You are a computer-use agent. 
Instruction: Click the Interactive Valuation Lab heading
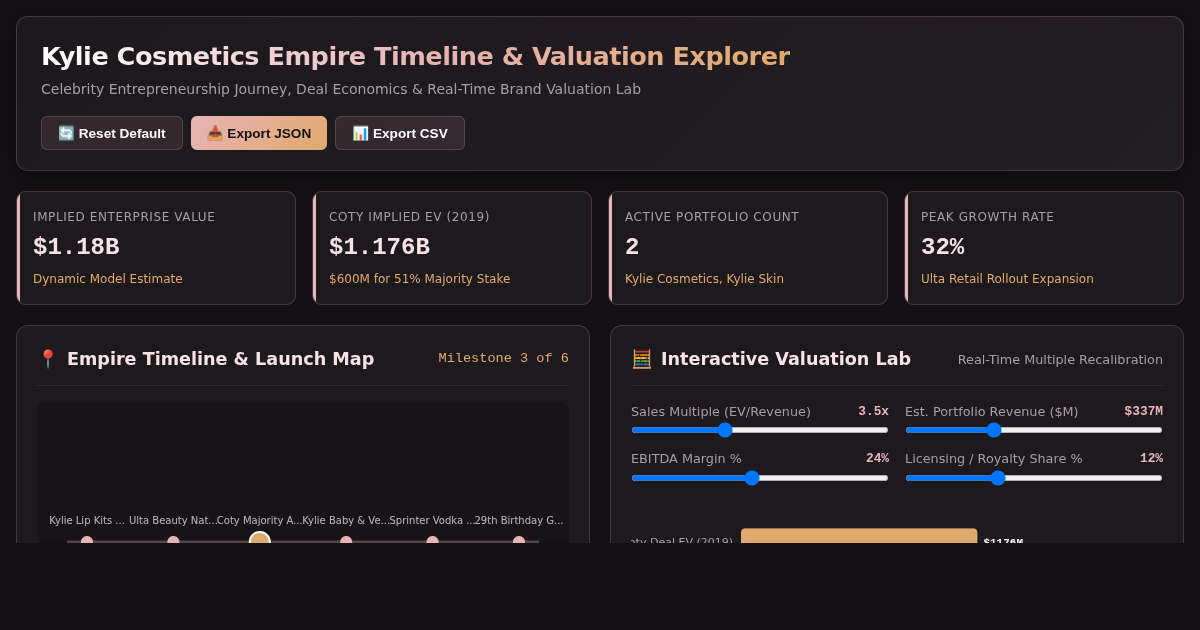[x=786, y=359]
